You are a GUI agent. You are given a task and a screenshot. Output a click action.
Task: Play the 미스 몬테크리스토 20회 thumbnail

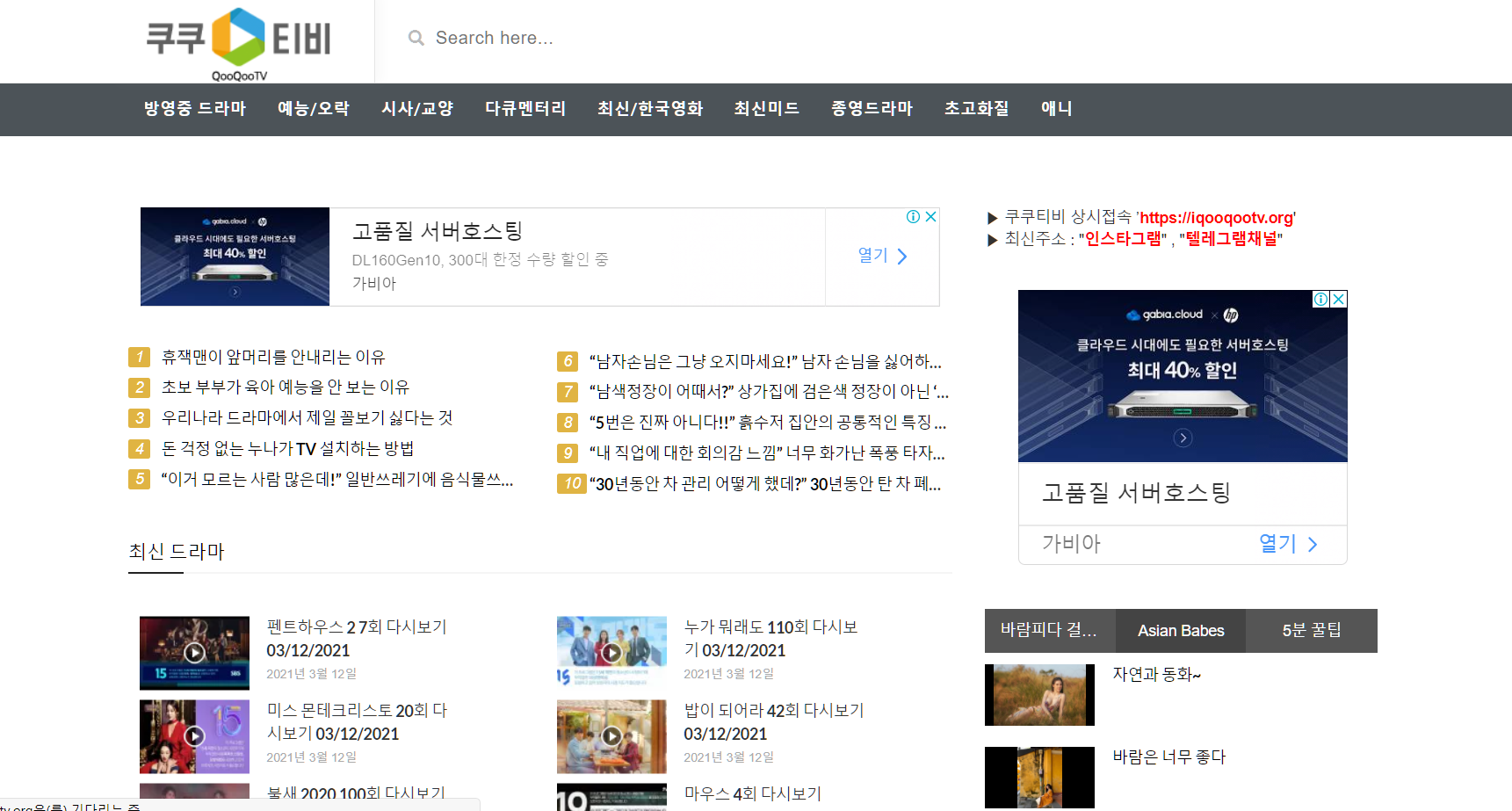[194, 736]
